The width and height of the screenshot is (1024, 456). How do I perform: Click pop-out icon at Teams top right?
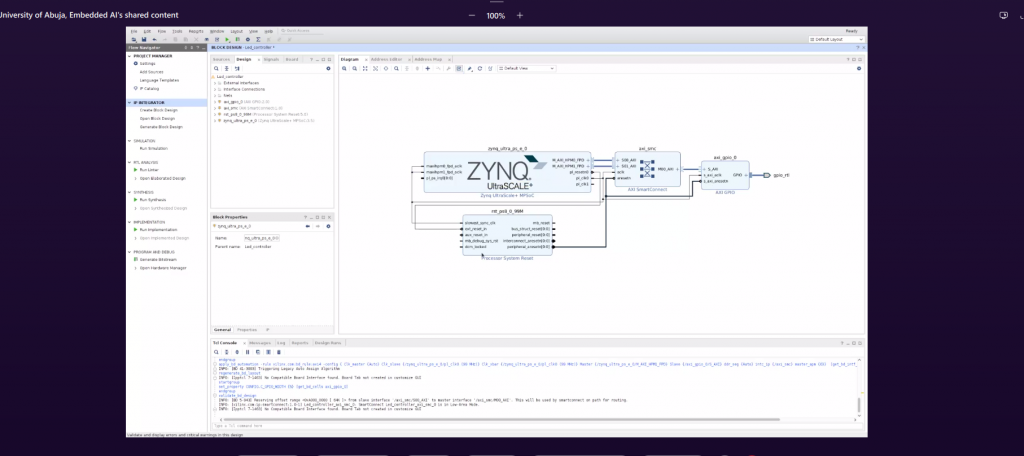(x=1004, y=15)
